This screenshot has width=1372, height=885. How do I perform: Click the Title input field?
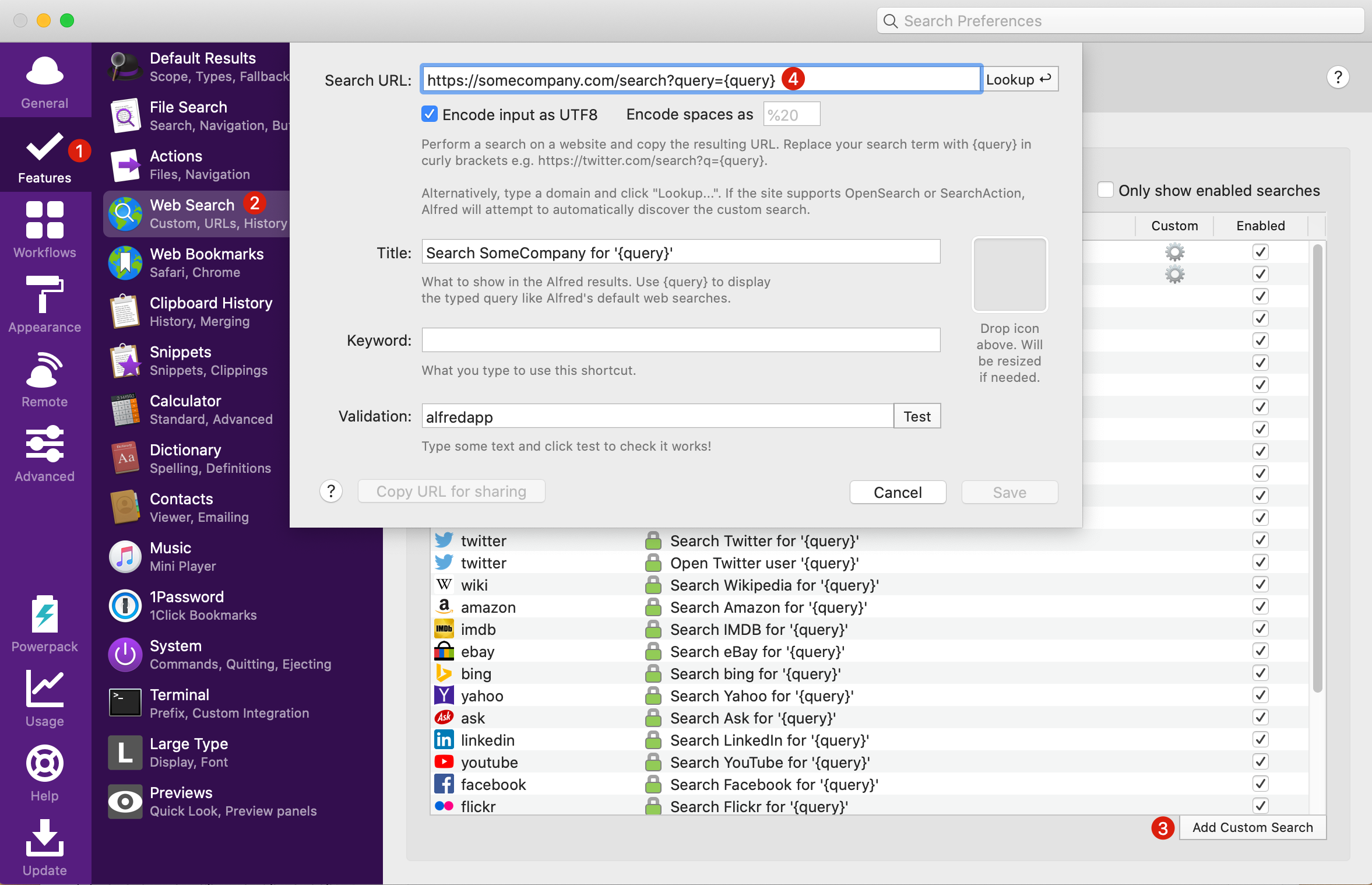[x=681, y=252]
